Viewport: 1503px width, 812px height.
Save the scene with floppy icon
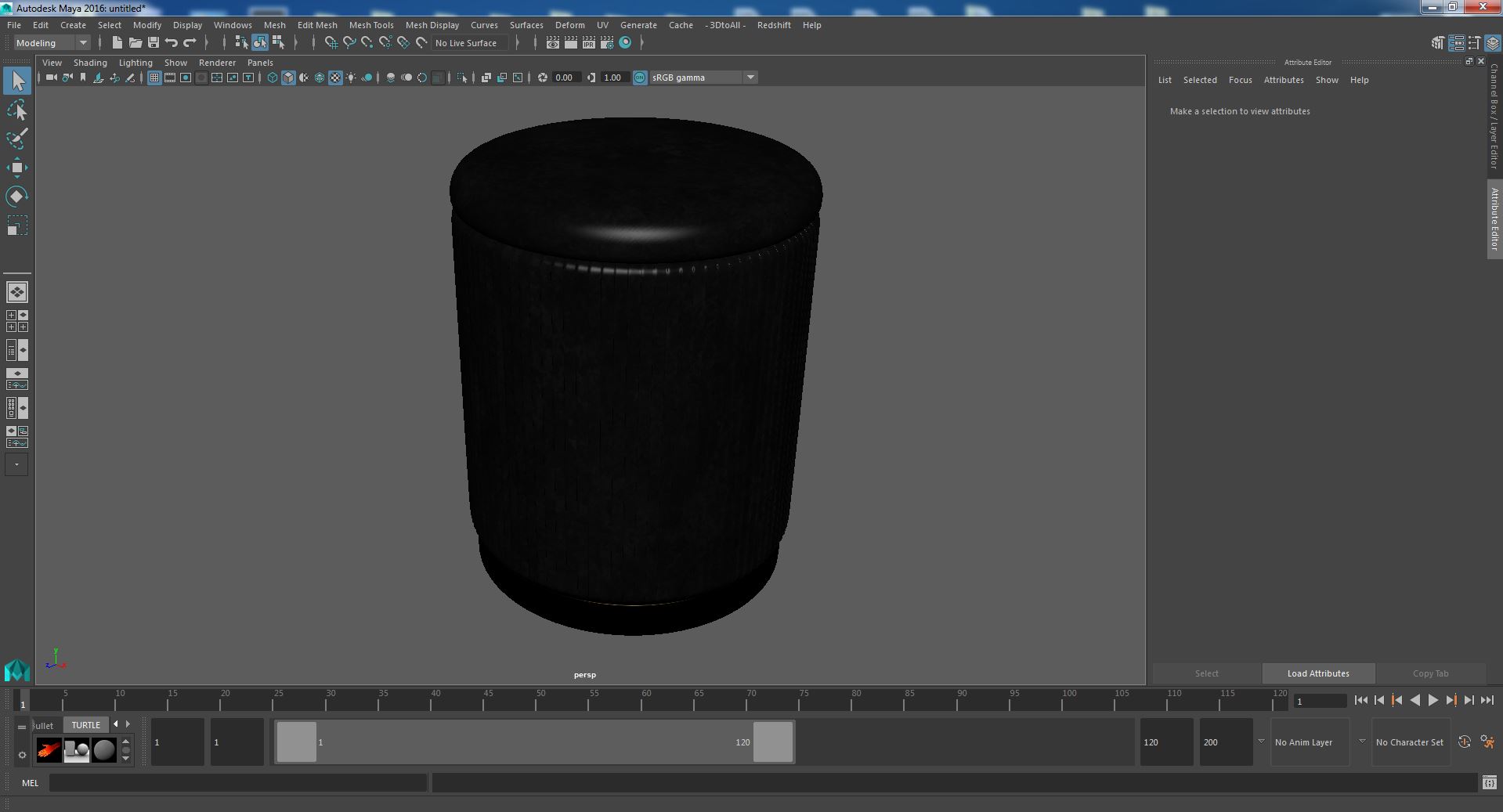[x=154, y=43]
